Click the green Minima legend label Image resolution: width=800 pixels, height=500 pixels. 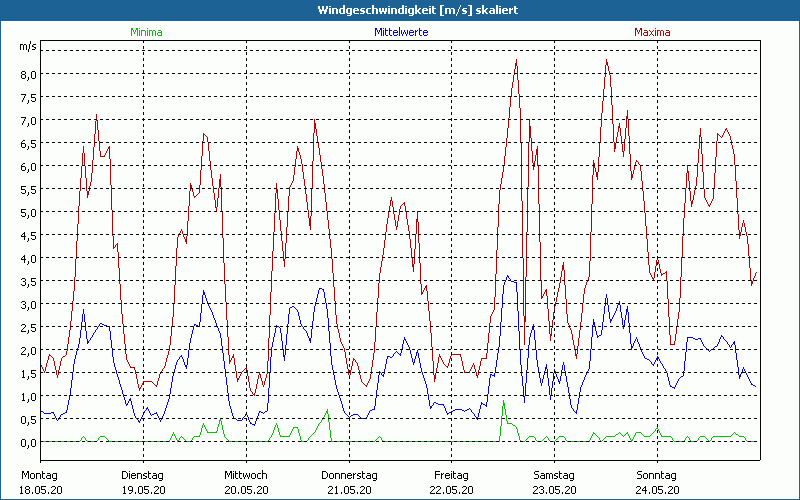(146, 32)
